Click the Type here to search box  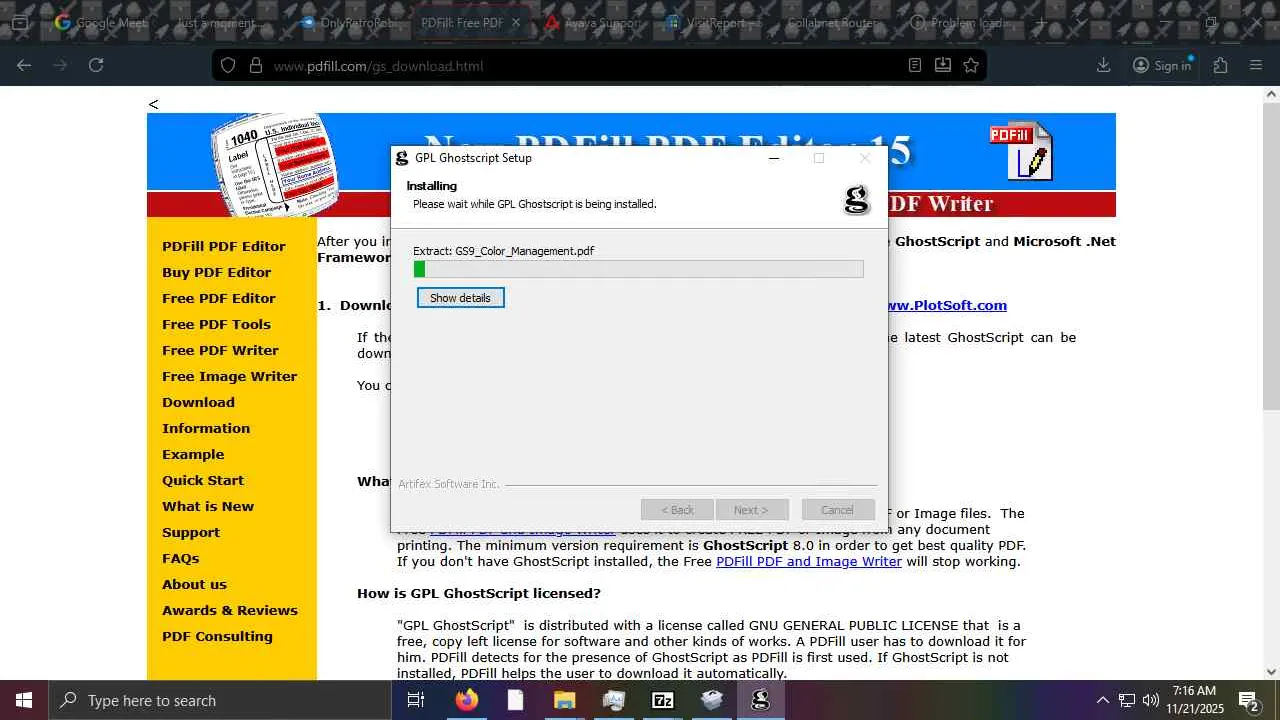(219, 700)
